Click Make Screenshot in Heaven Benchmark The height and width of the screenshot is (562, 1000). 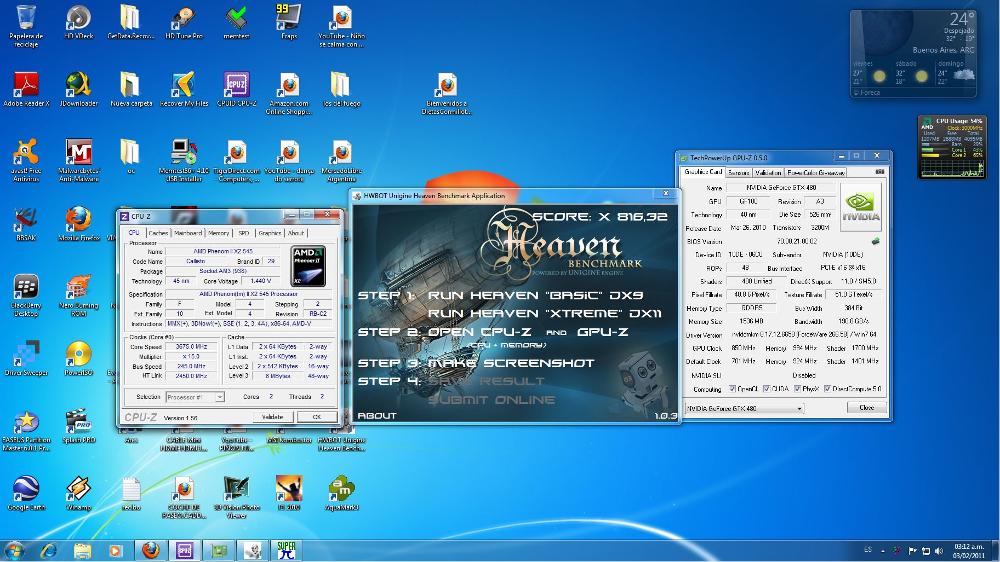(510, 363)
